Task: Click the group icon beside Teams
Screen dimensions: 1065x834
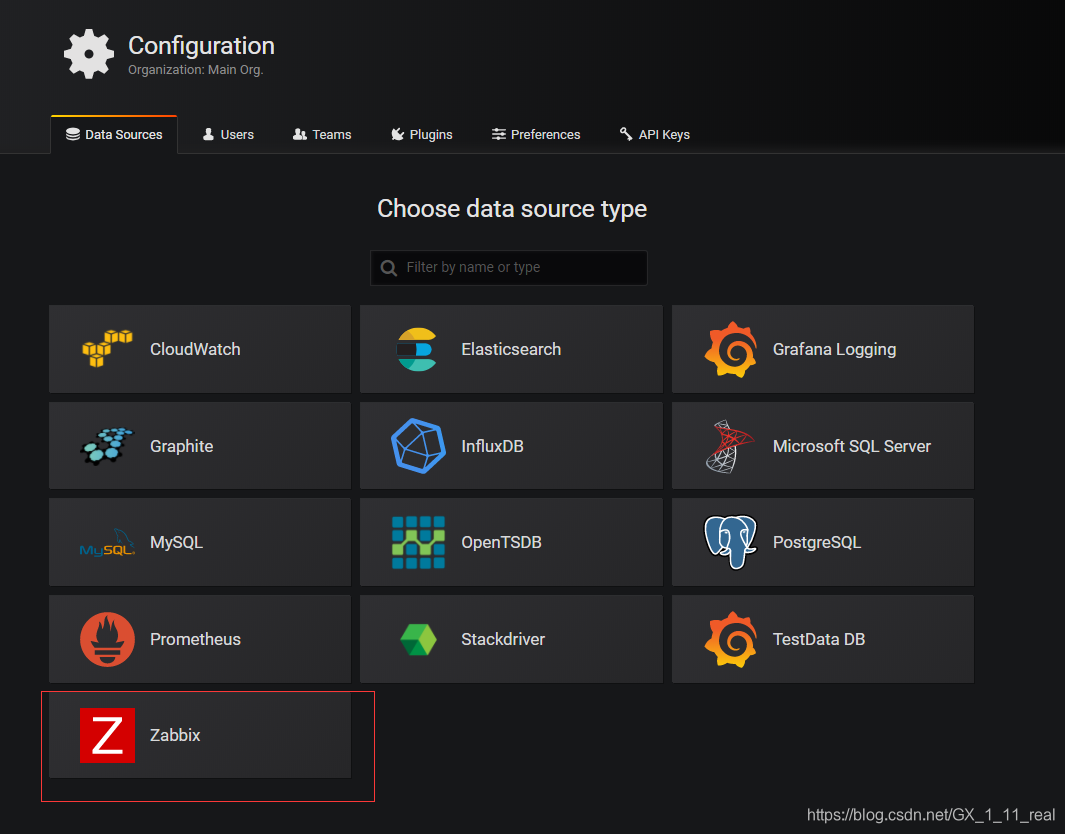Action: 300,134
